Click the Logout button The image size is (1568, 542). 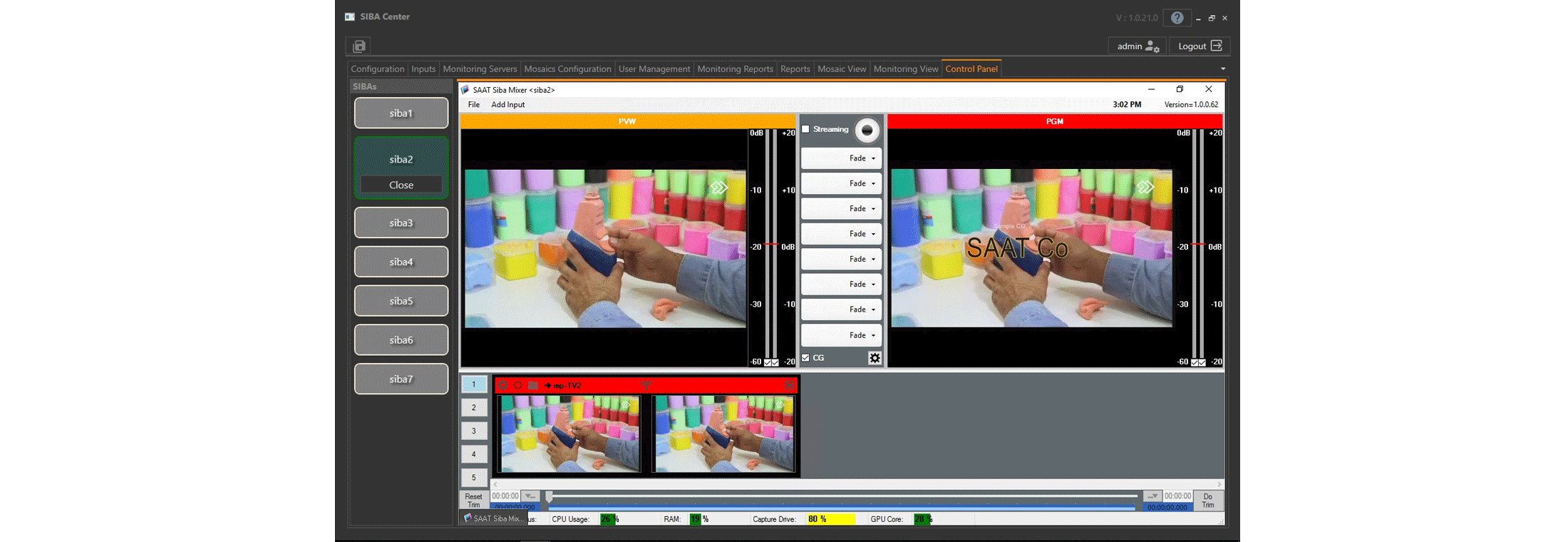pyautogui.click(x=1200, y=46)
